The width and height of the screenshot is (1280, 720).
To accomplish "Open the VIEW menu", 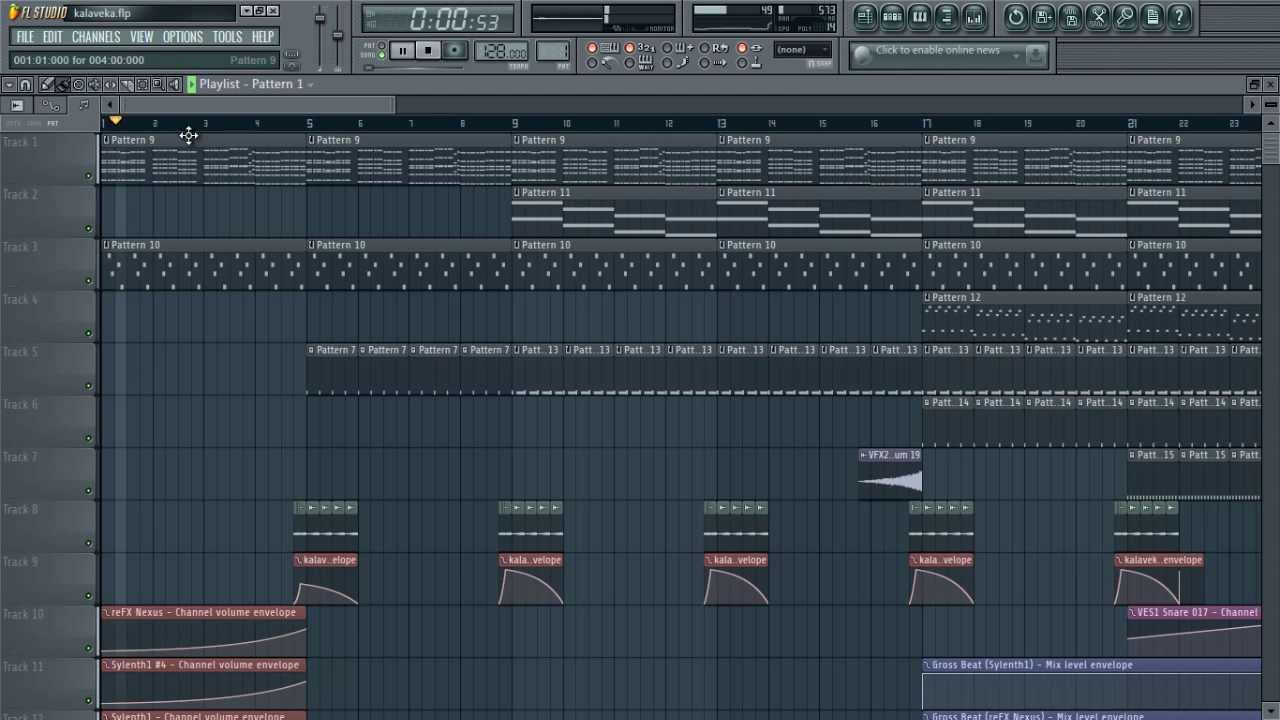I will [x=141, y=37].
